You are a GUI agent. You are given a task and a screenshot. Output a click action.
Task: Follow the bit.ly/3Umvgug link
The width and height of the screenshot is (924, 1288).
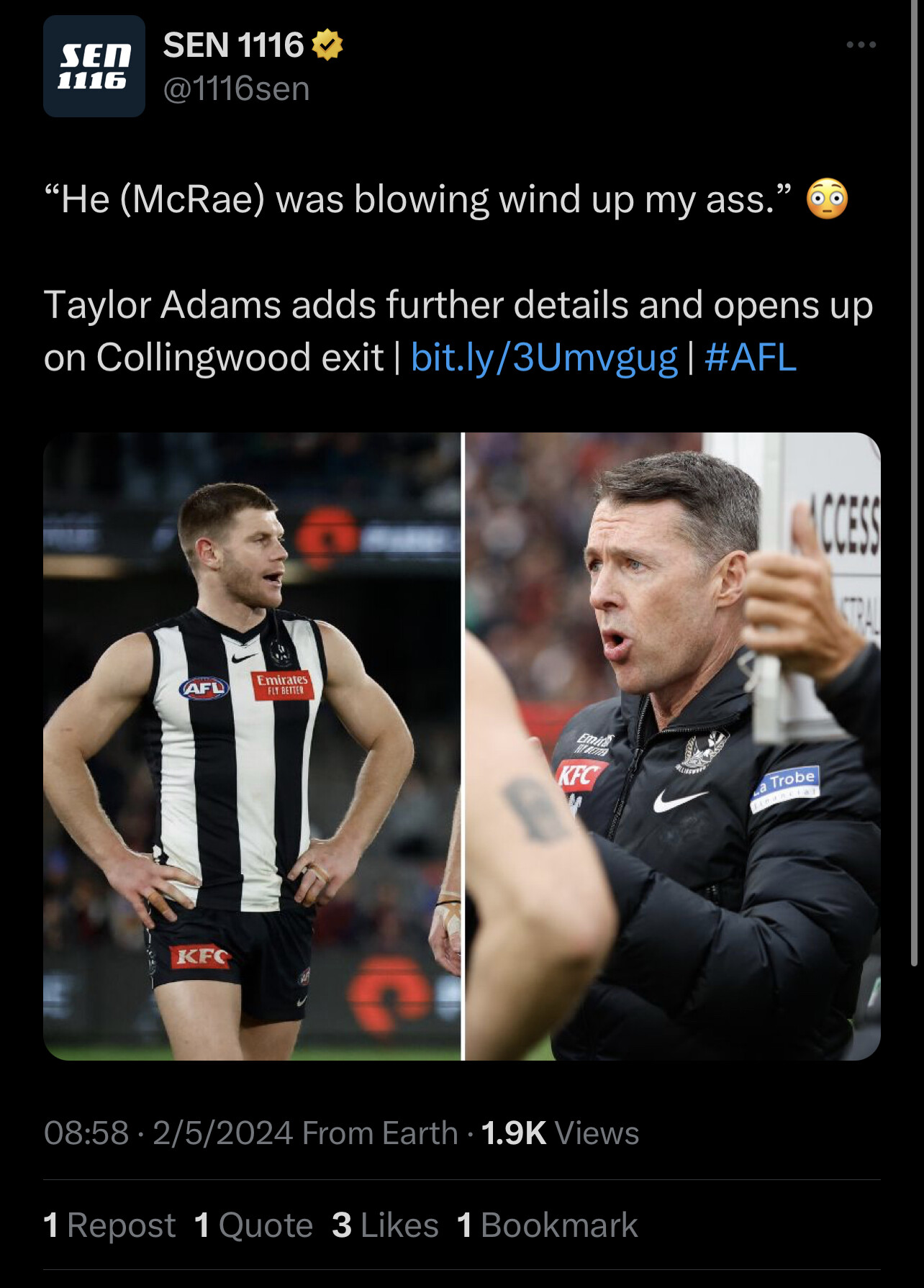544,358
